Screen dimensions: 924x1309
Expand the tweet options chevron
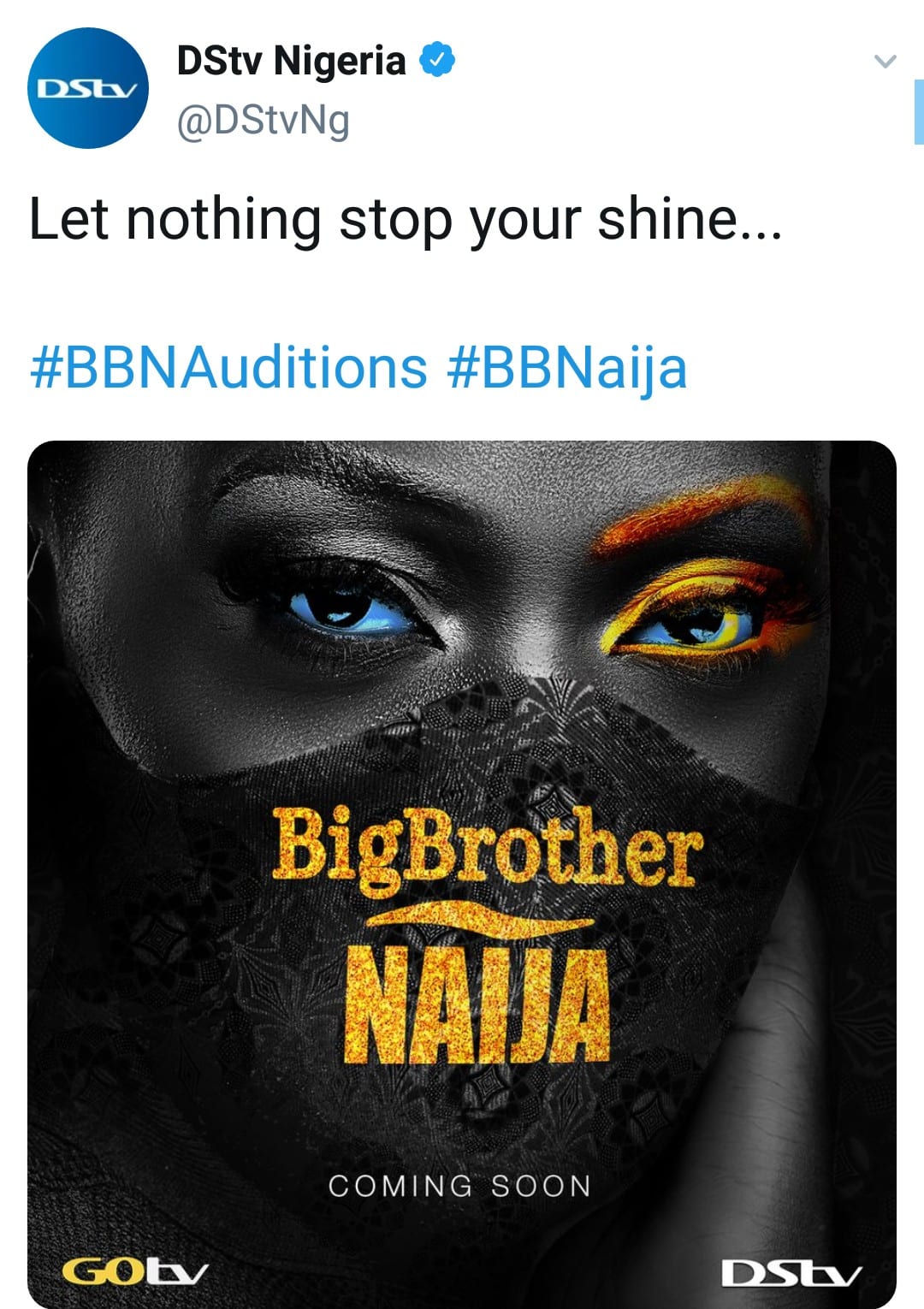[885, 62]
